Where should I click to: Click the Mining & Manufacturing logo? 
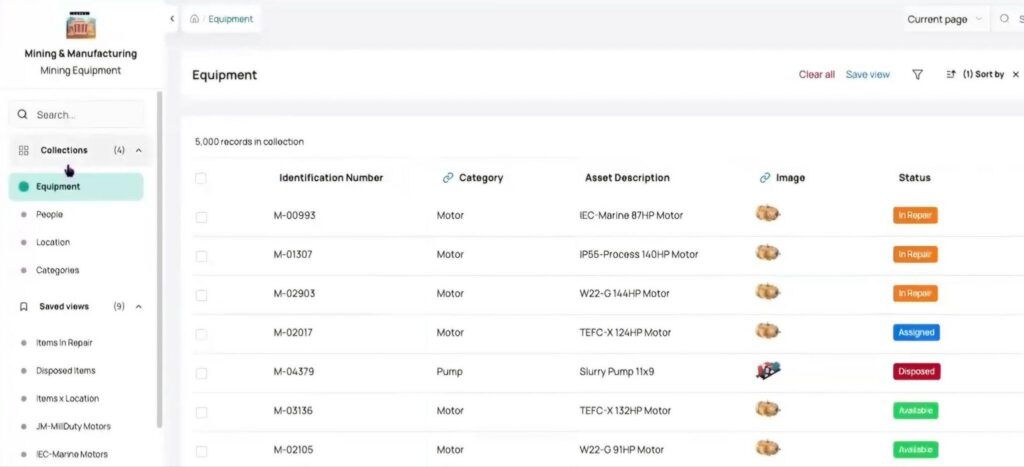click(x=81, y=25)
